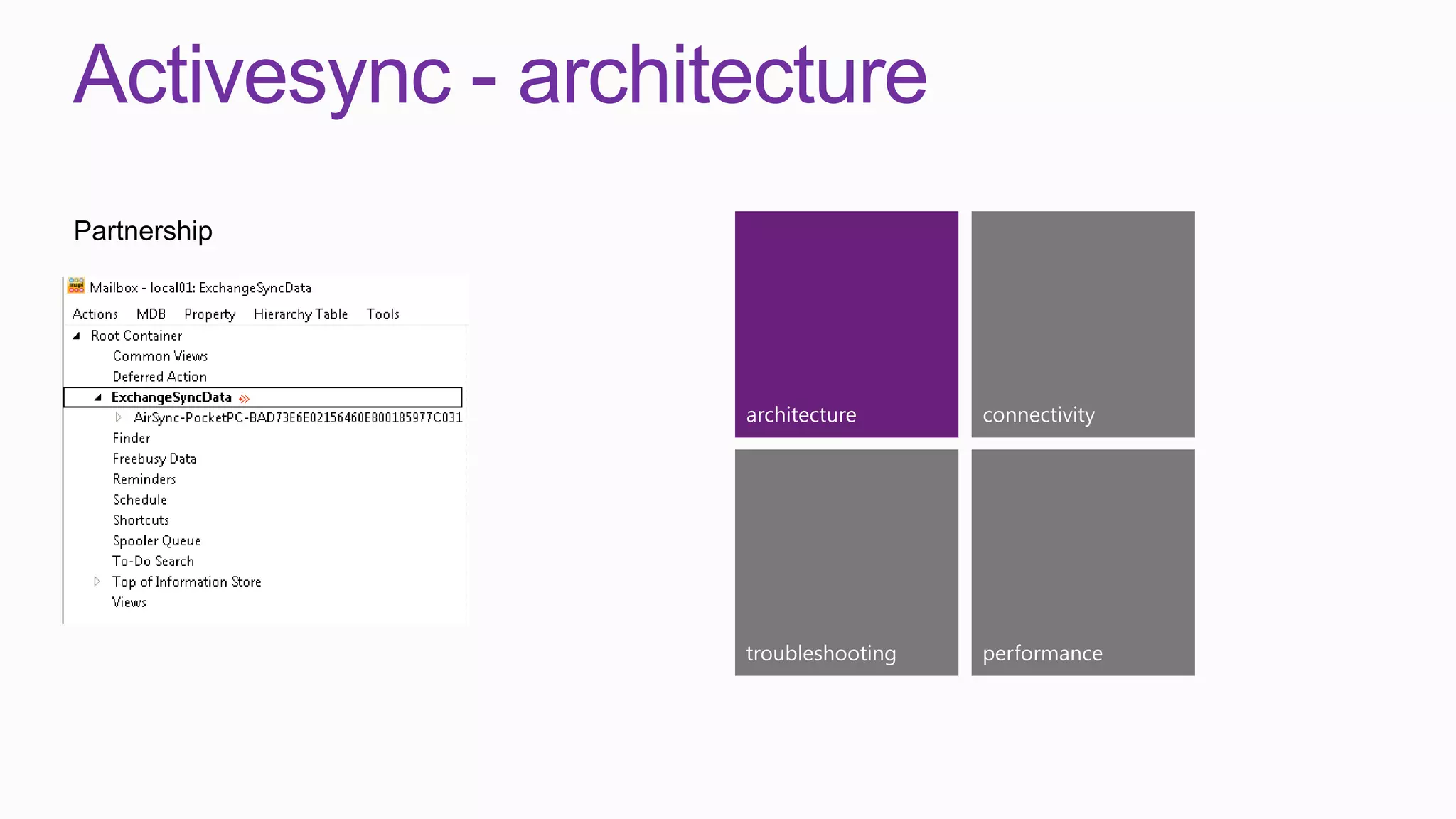1456x819 pixels.
Task: Click the gray performance tile
Action: 1083,562
